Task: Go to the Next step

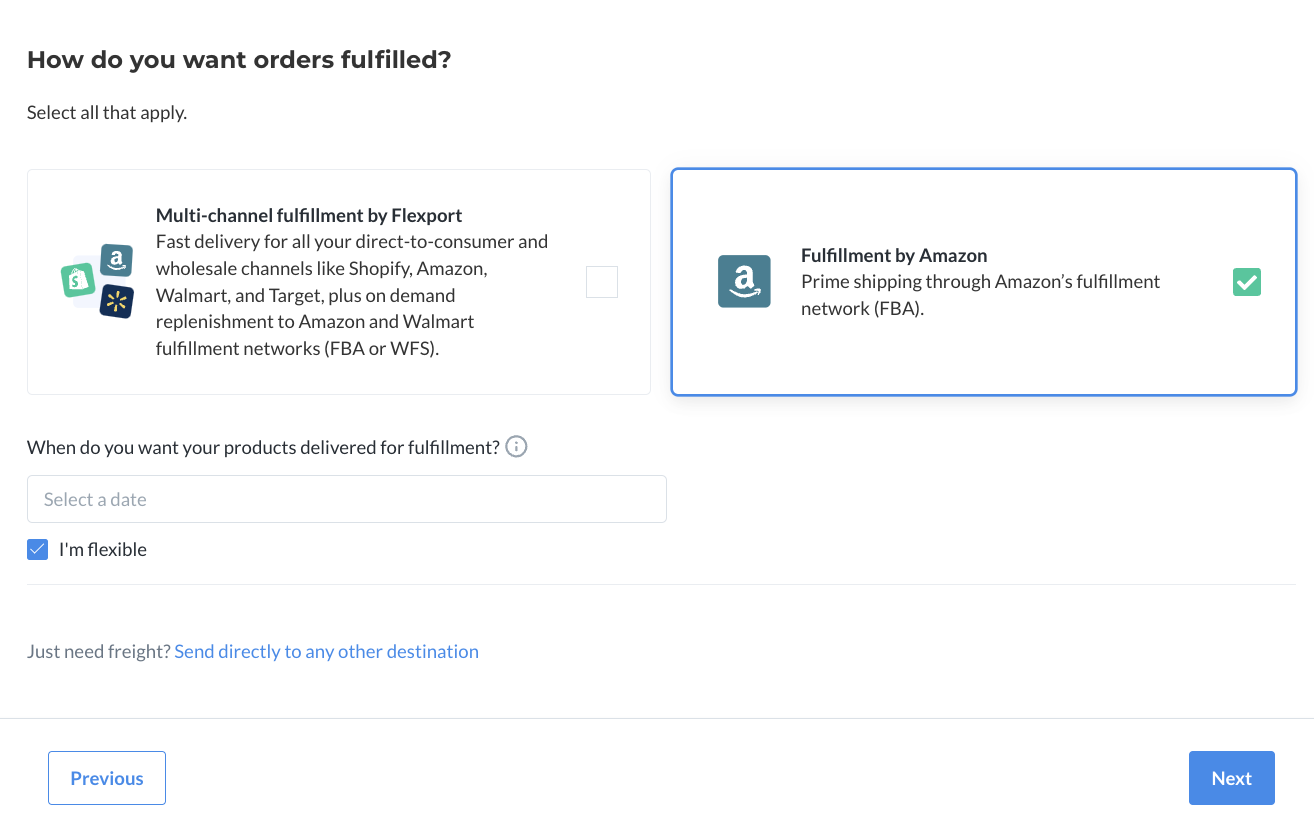Action: point(1232,778)
